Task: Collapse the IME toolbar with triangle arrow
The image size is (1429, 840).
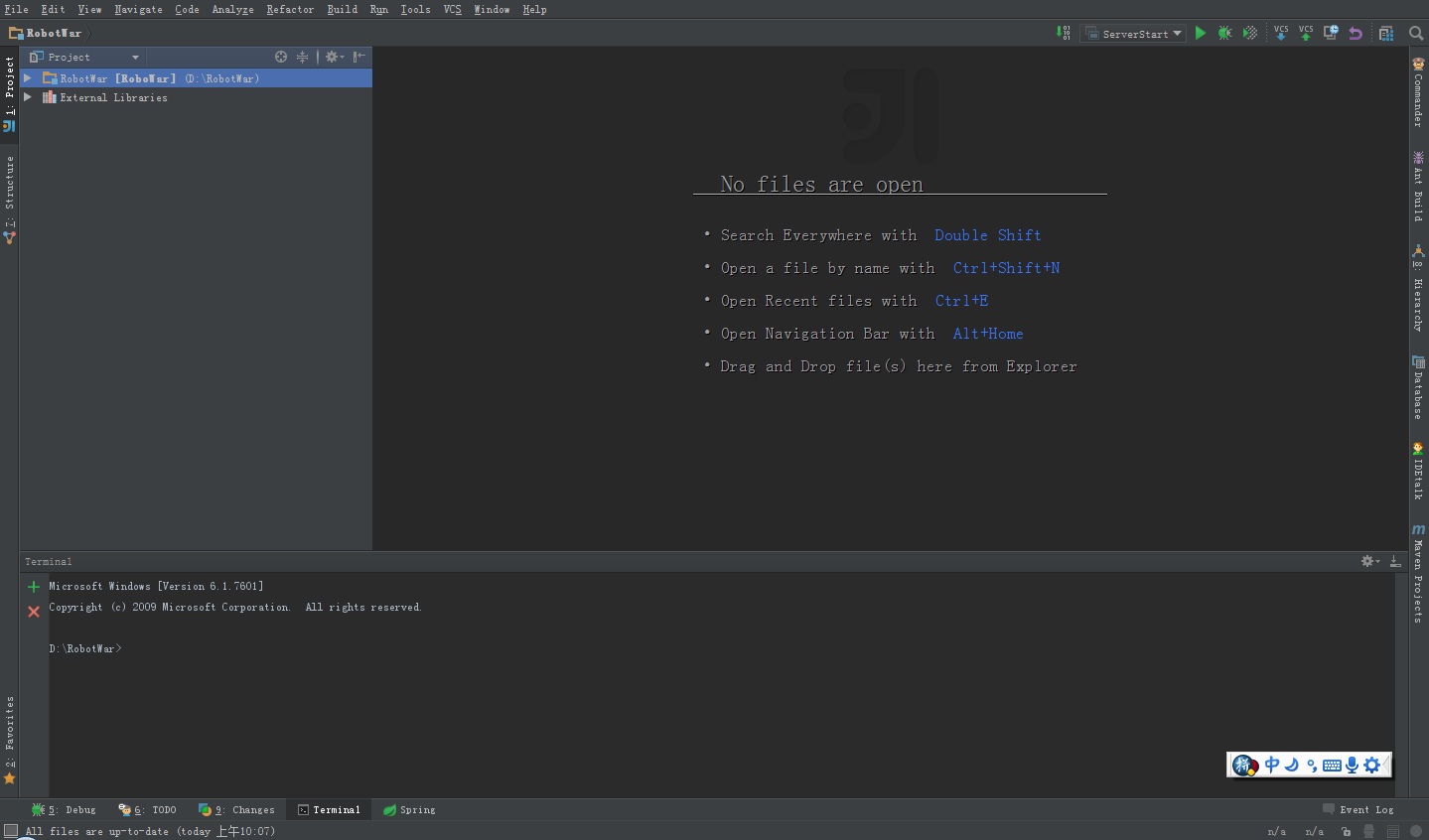Action: pyautogui.click(x=1386, y=765)
